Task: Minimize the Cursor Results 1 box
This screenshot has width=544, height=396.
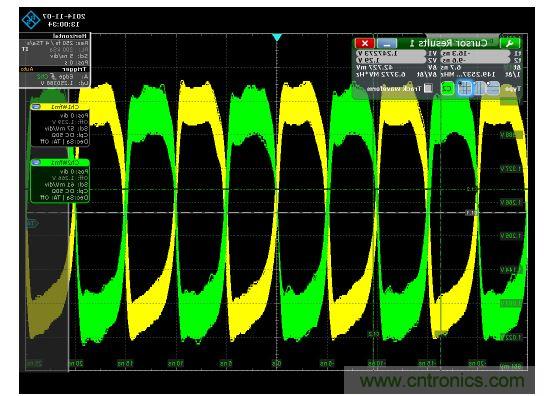Action: coord(387,43)
